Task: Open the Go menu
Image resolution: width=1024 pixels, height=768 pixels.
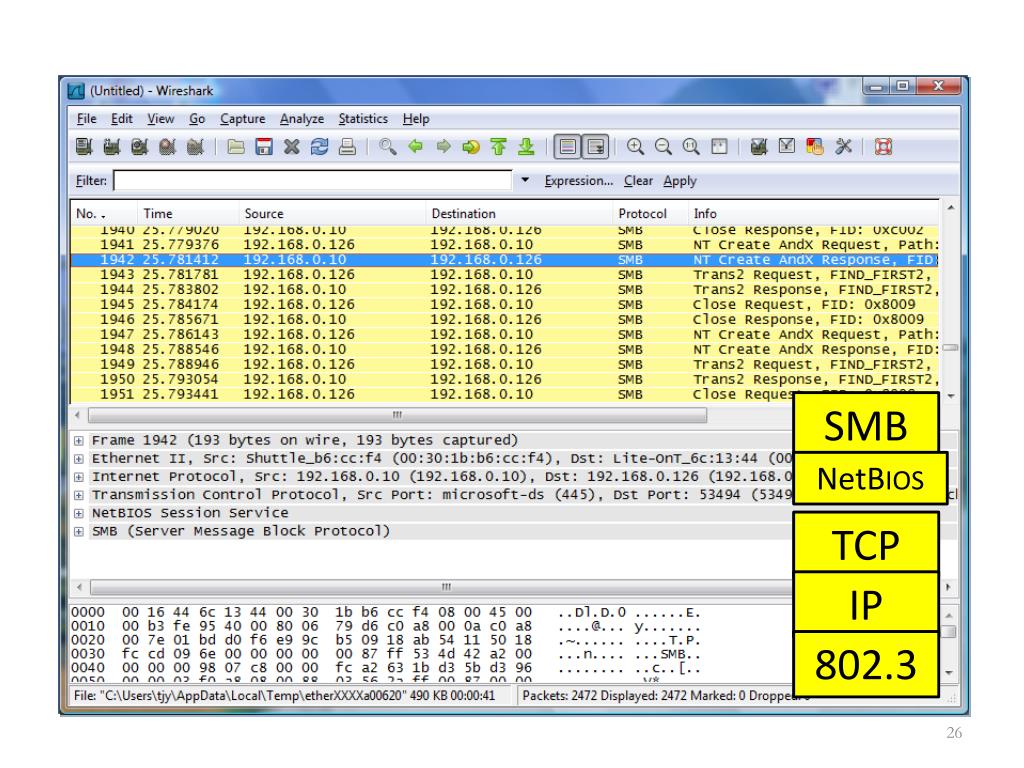Action: [x=197, y=119]
